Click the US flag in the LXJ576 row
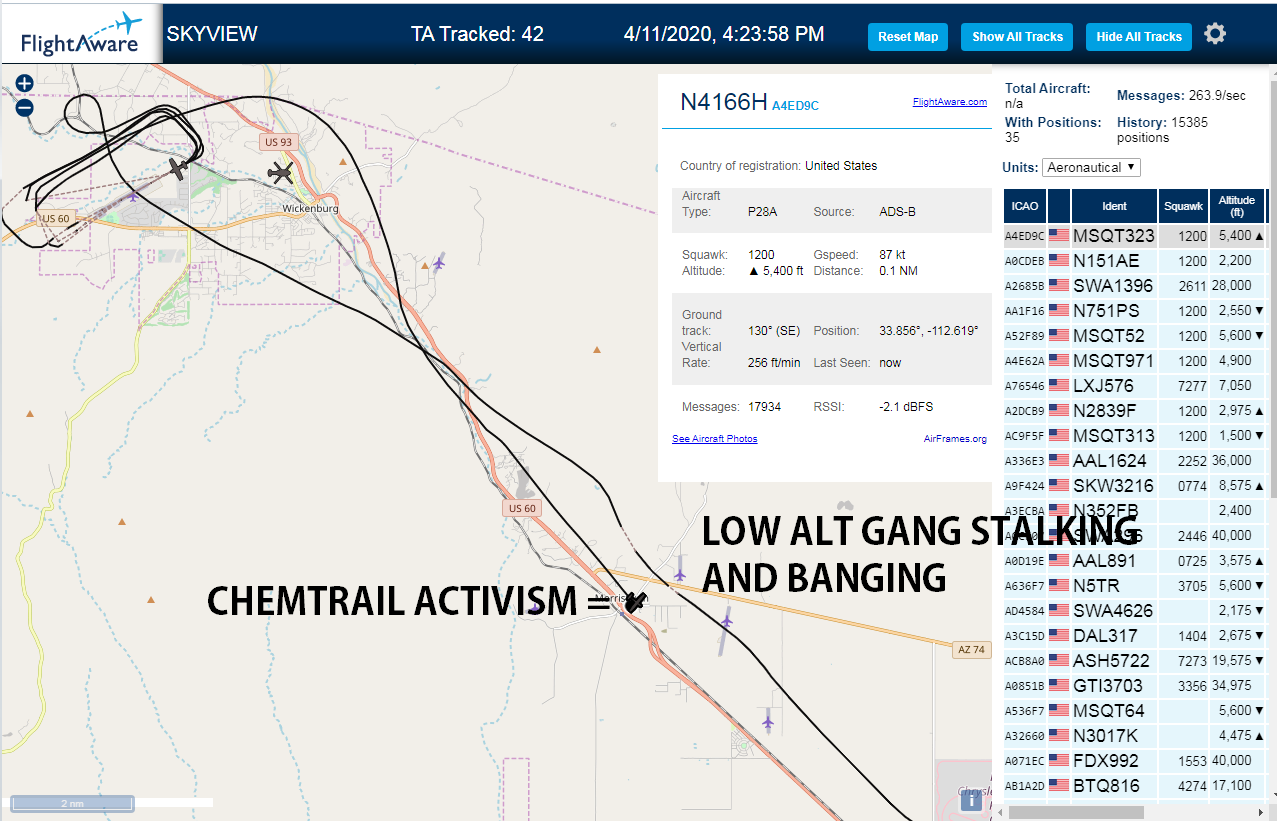This screenshot has height=821, width=1277. (x=1059, y=386)
